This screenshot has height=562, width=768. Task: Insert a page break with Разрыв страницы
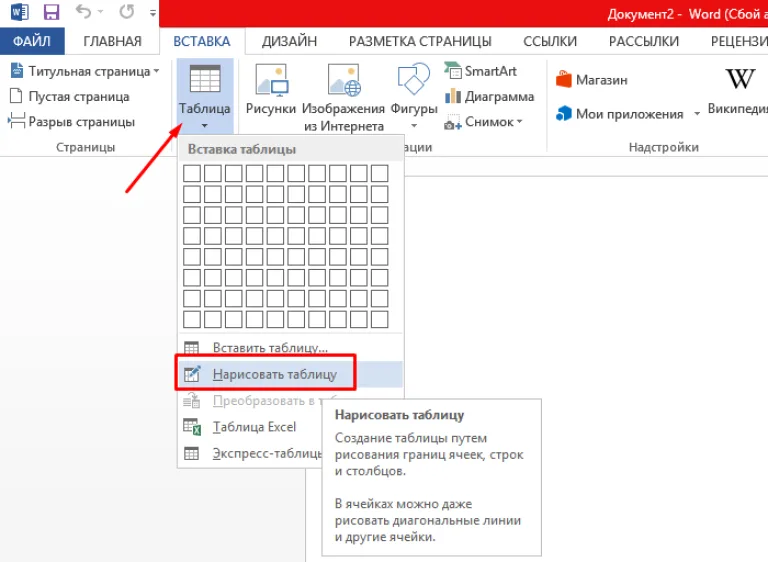coord(72,122)
